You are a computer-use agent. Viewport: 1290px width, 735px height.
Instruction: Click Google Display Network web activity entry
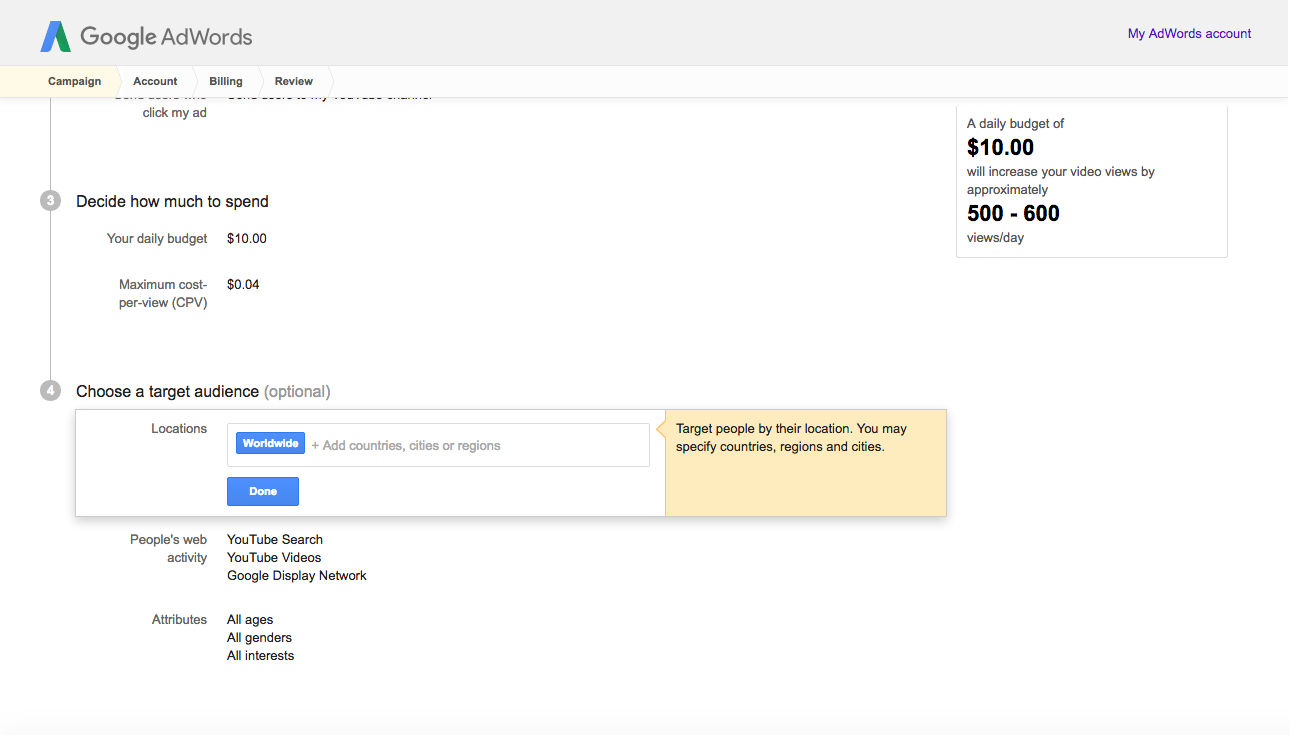tap(297, 576)
